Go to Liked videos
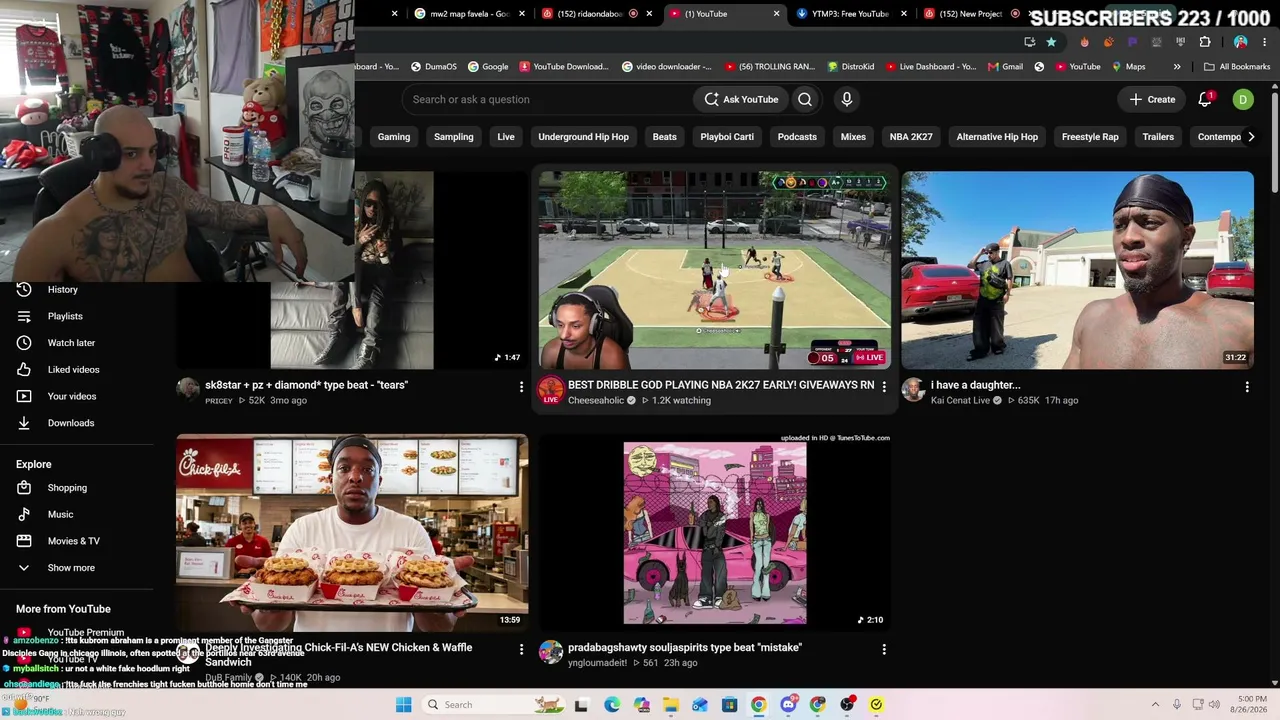 [x=73, y=369]
